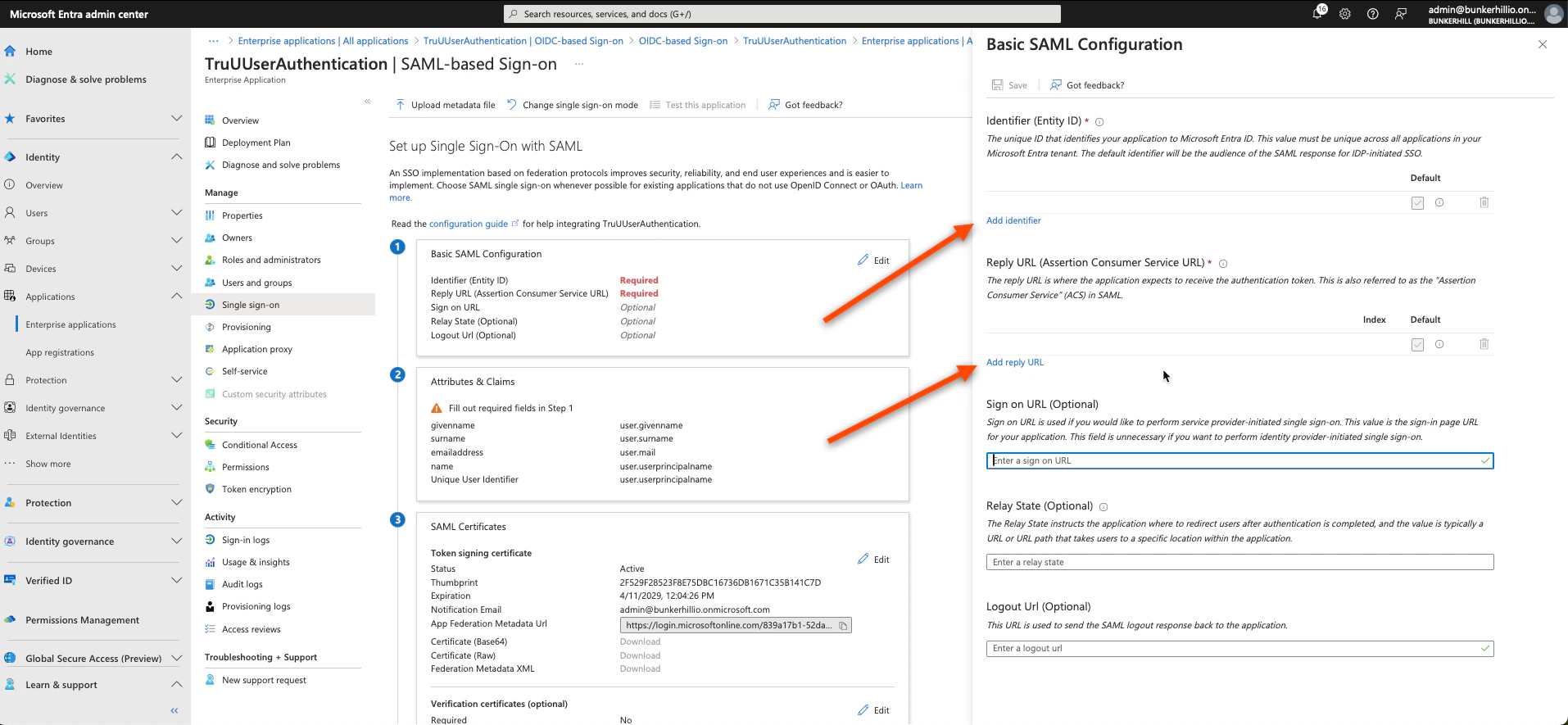1568x725 pixels.
Task: Expand Identity governance under Identity
Action: click(176, 408)
